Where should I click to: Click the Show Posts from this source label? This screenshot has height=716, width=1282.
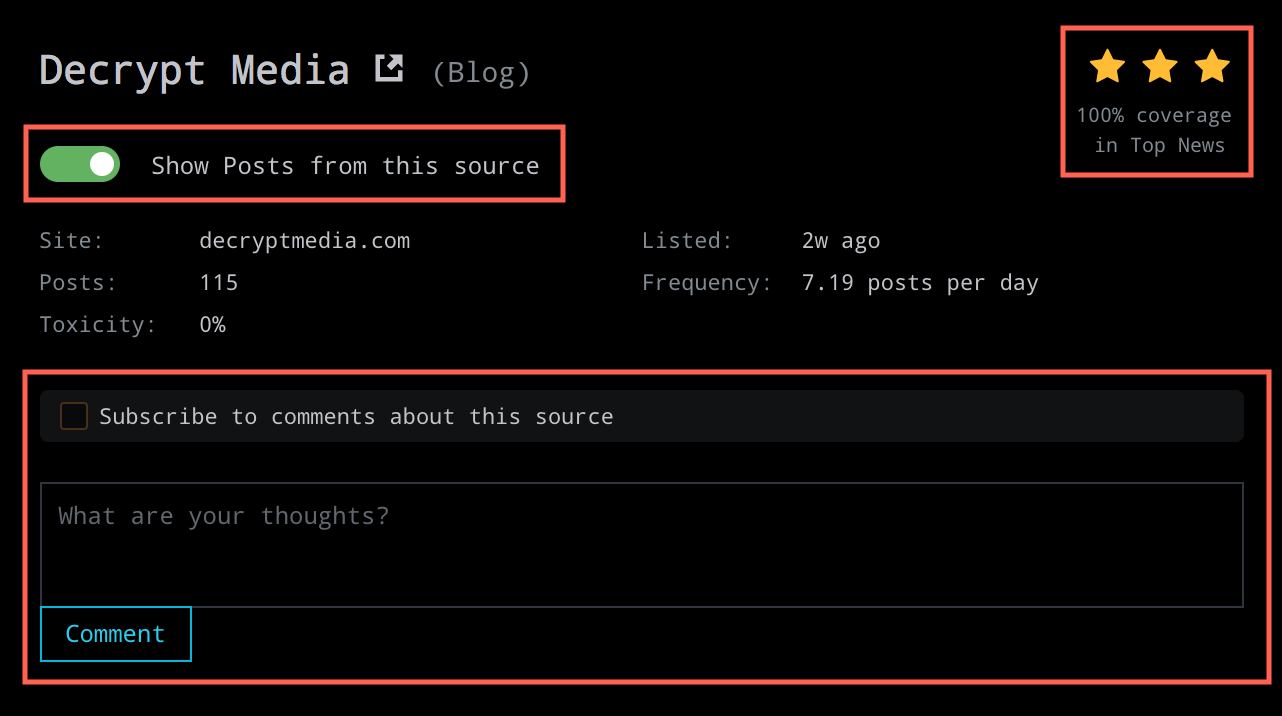345,166
